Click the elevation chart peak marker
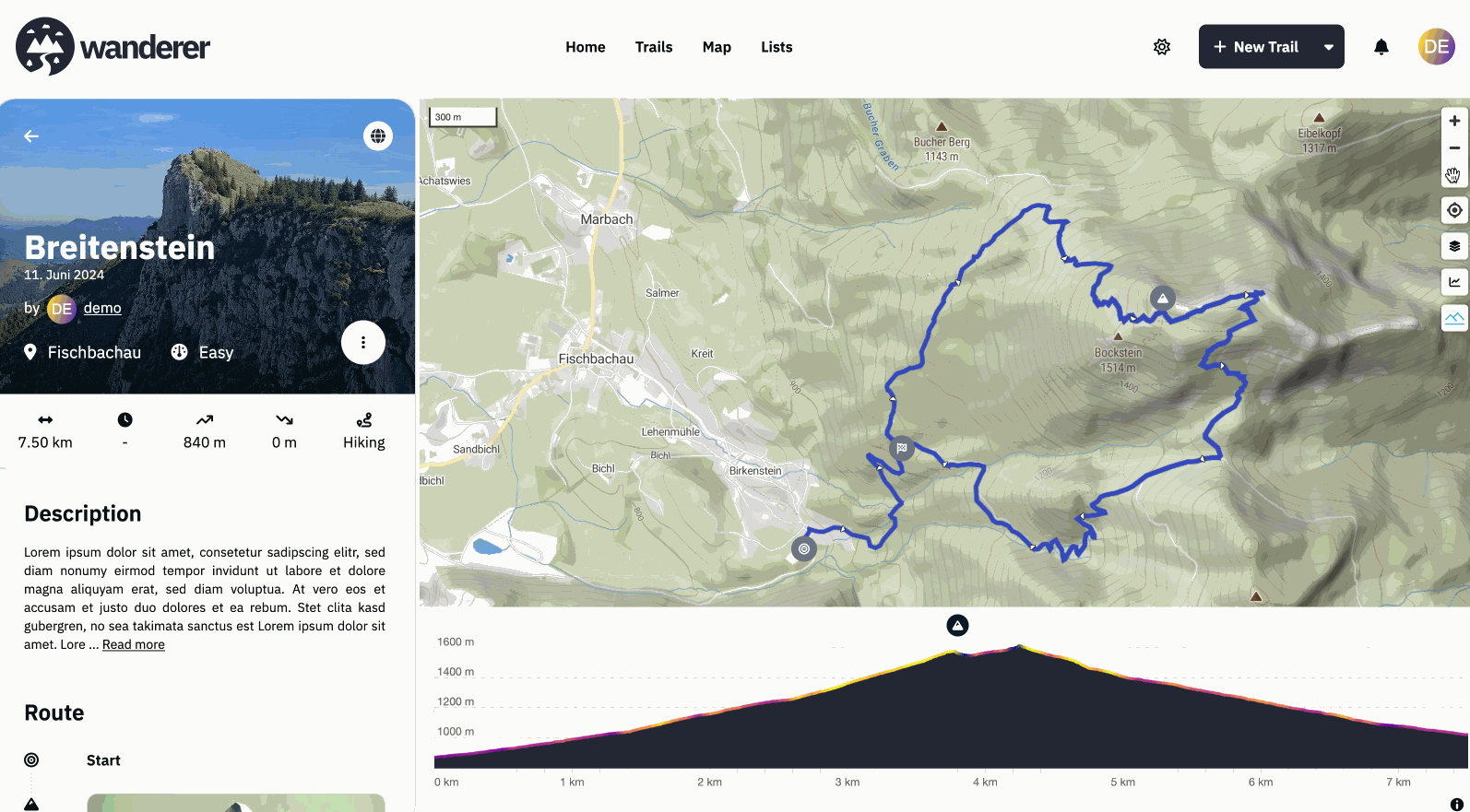The width and height of the screenshot is (1470, 812). click(x=957, y=626)
